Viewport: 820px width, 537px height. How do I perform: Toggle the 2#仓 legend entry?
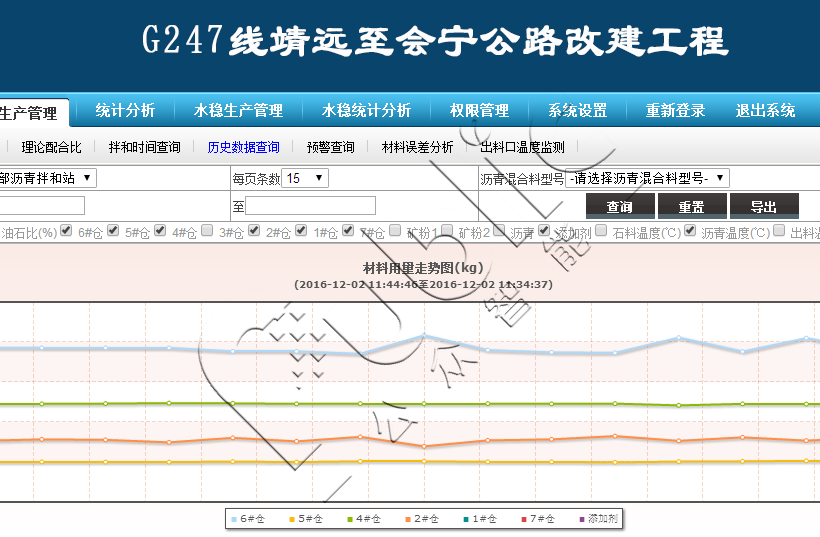click(425, 519)
